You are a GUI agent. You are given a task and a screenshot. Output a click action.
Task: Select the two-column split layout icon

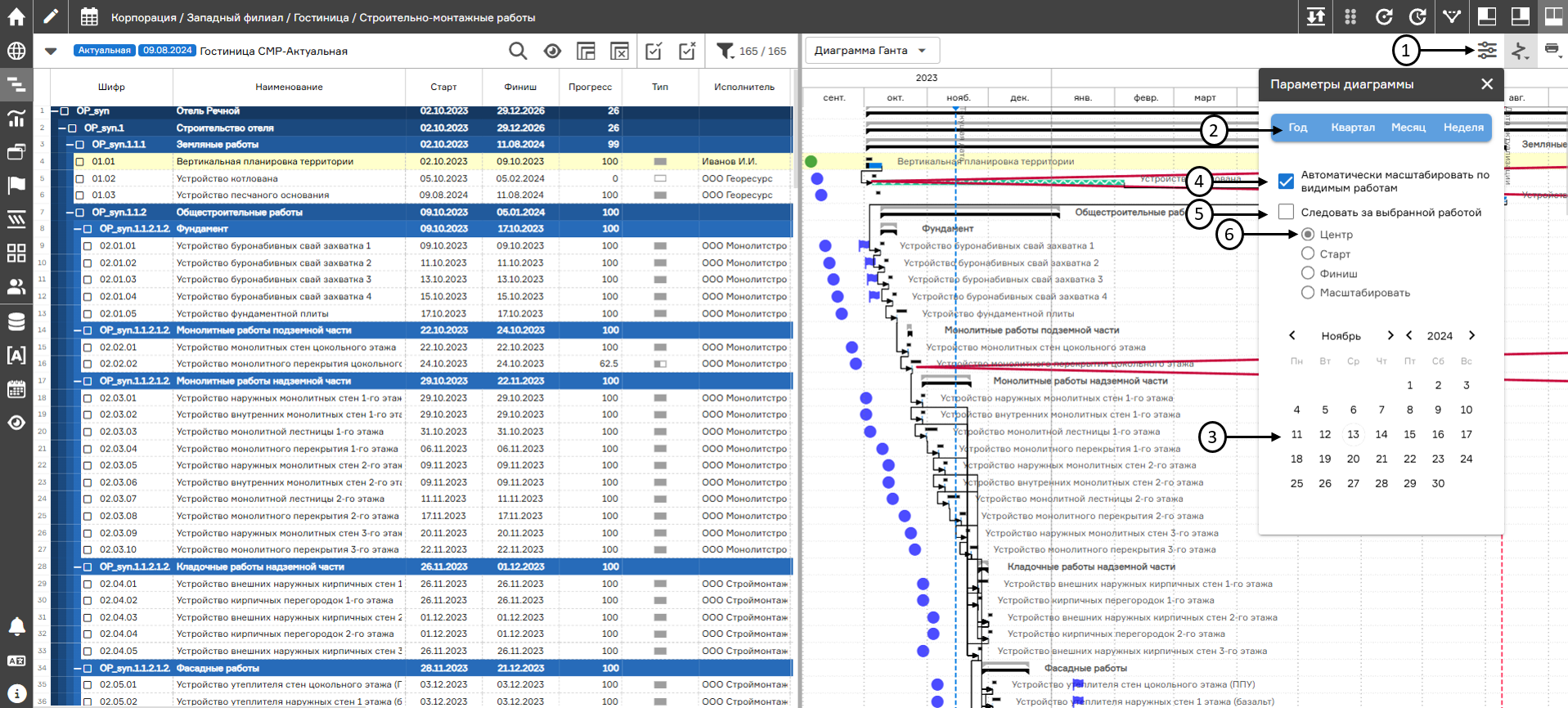[1552, 16]
